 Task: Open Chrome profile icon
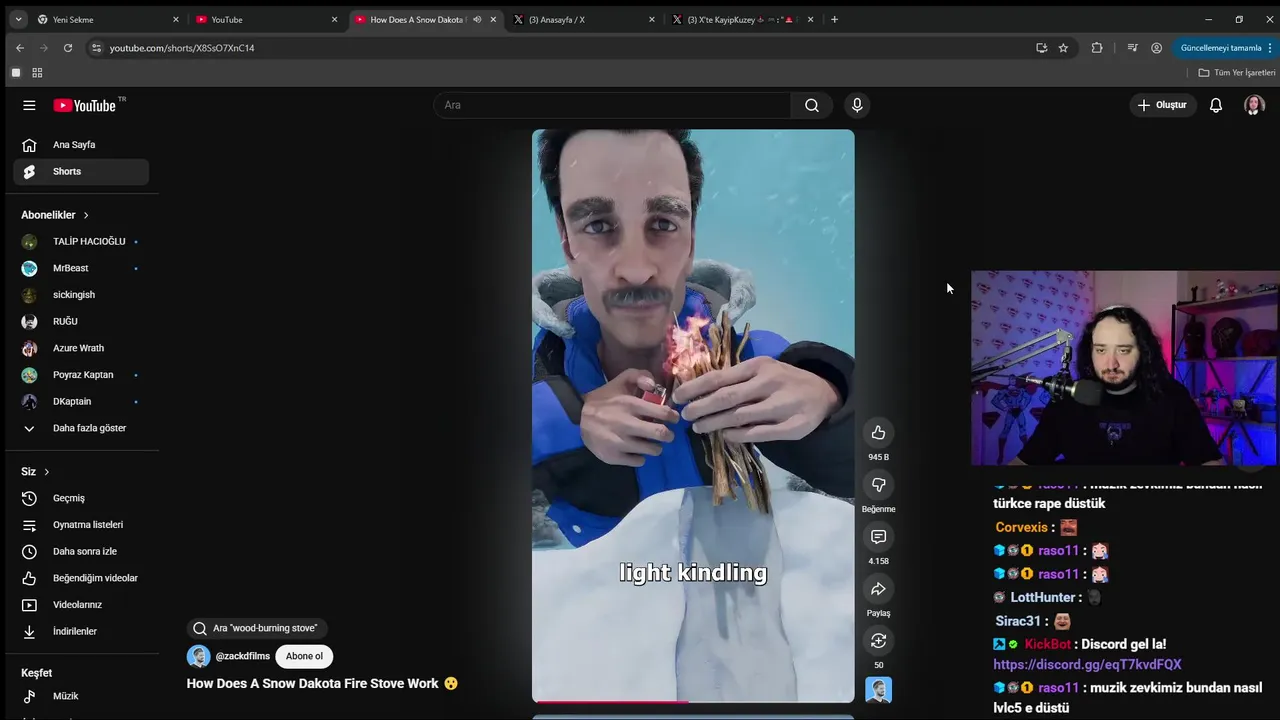pos(1156,48)
